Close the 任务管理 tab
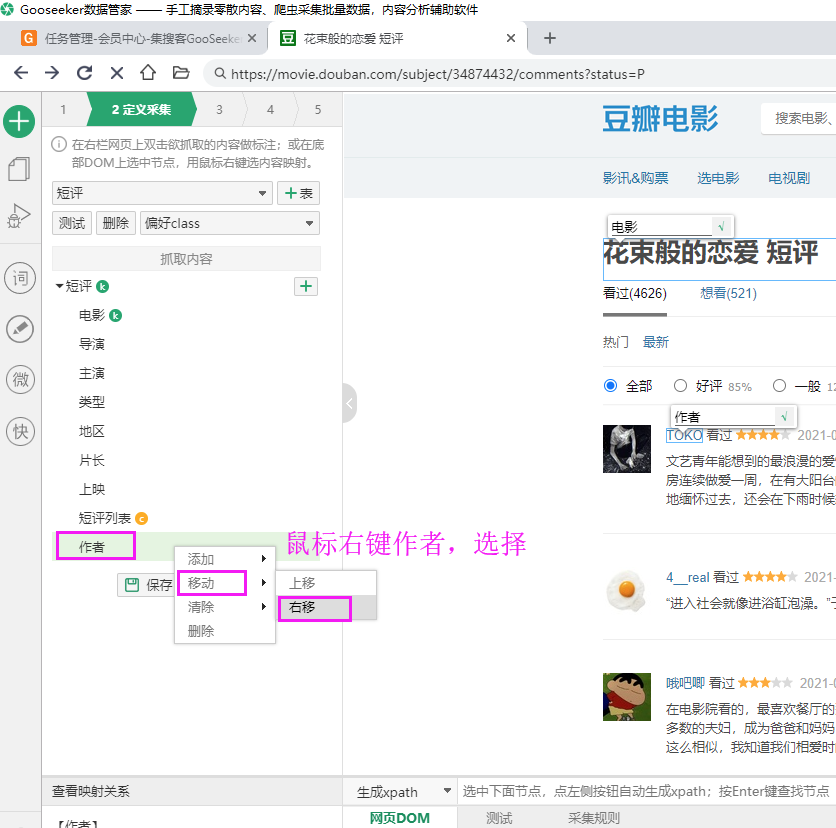 click(x=252, y=38)
